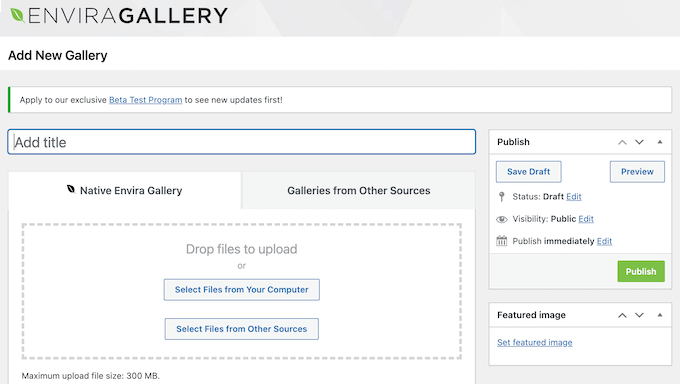Click the Save Draft button
The image size is (680, 384).
[x=529, y=172]
